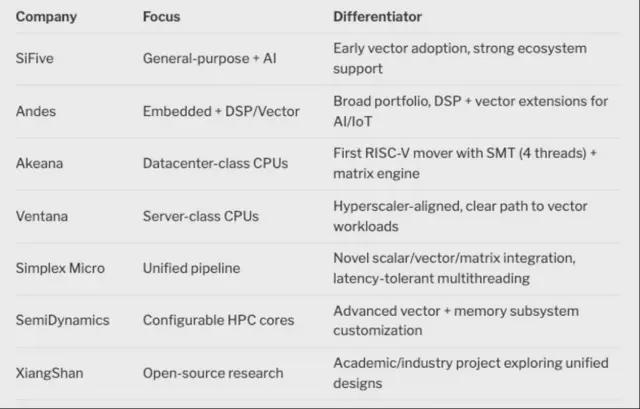
Task: Click the SemiDynamics company name
Action: (x=62, y=320)
